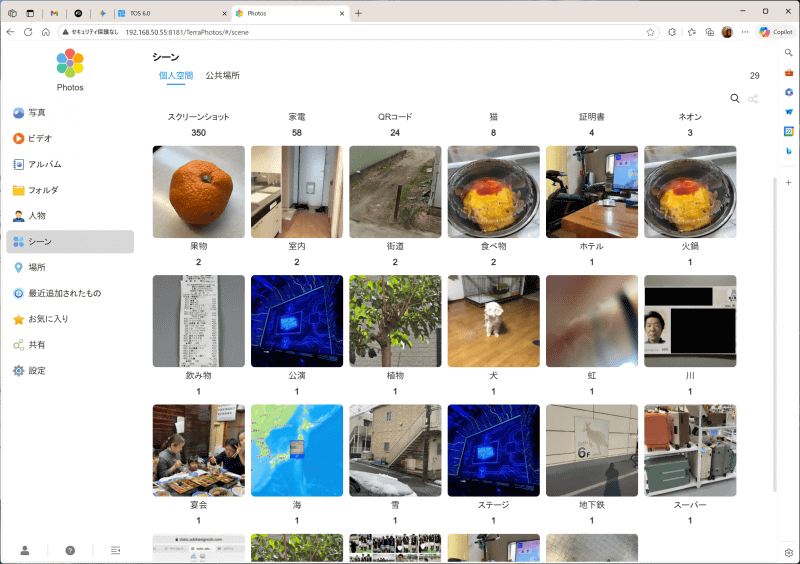Open the 公演 scene thumbnail
Image resolution: width=800 pixels, height=564 pixels.
(297, 321)
